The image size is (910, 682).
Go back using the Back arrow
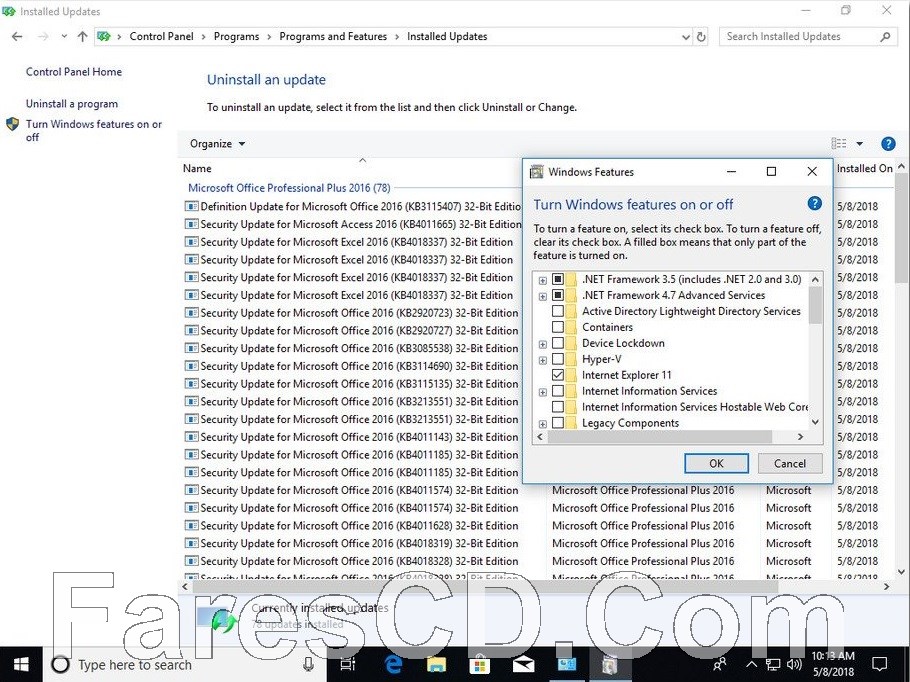[17, 37]
